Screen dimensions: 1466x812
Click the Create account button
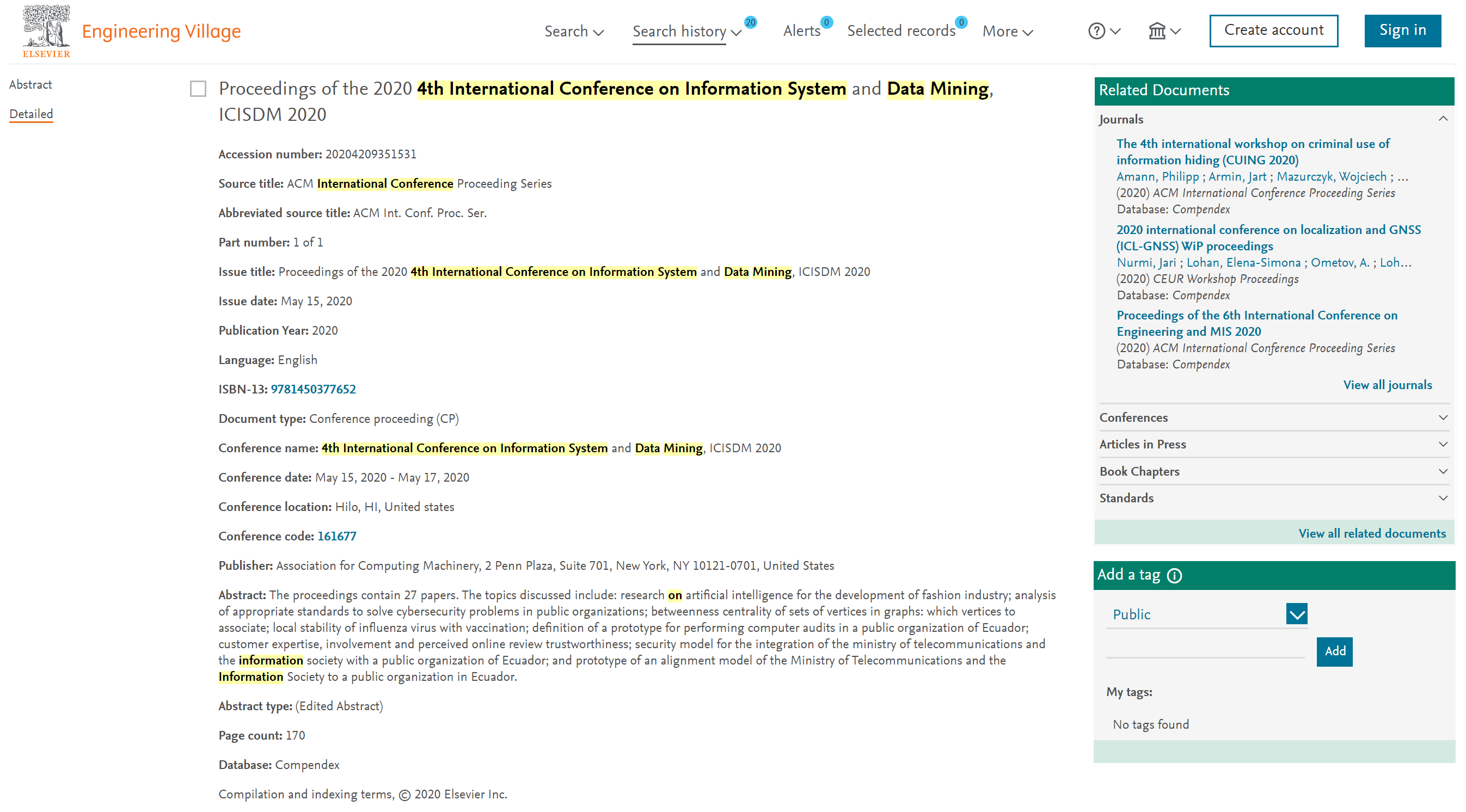(1274, 30)
